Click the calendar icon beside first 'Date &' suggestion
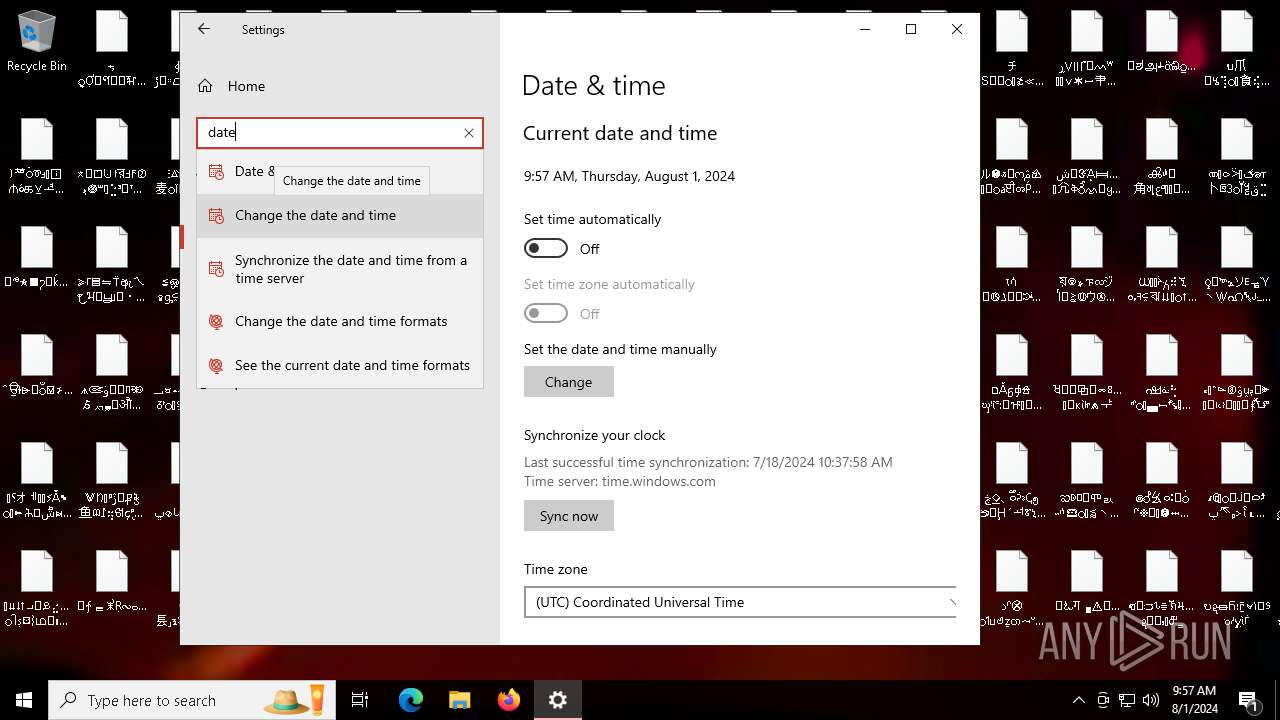 coord(216,171)
